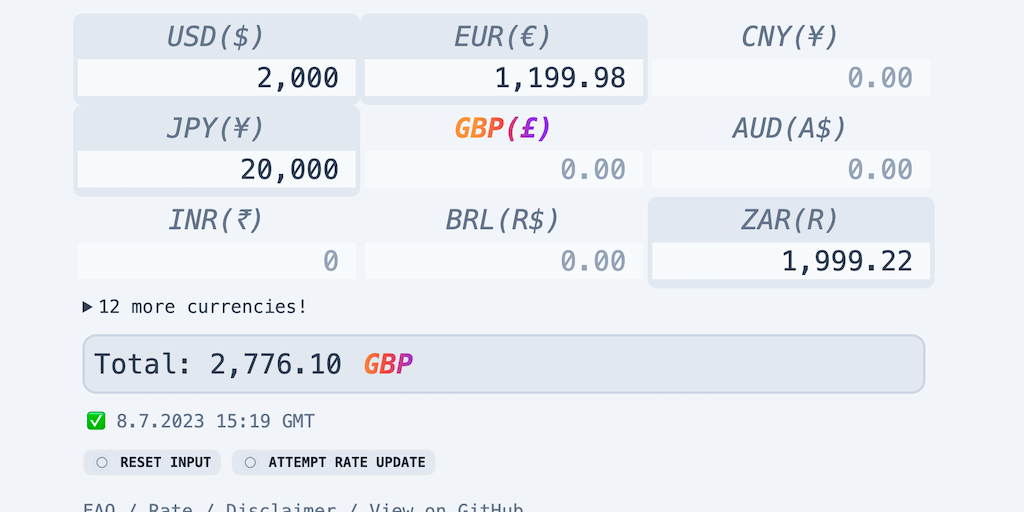Click the CNY(¥) input box

coord(790,78)
